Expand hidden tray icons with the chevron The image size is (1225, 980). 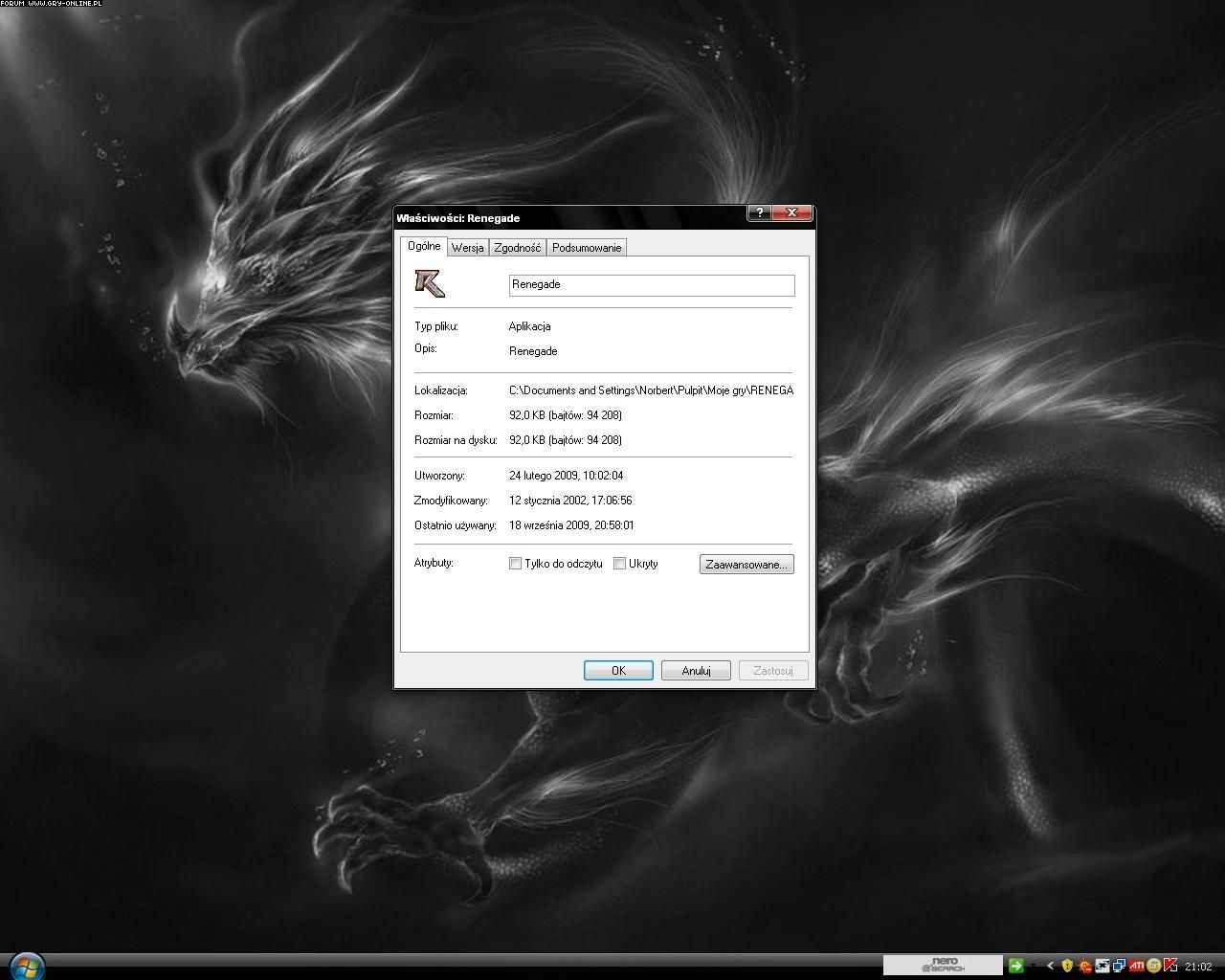1050,966
